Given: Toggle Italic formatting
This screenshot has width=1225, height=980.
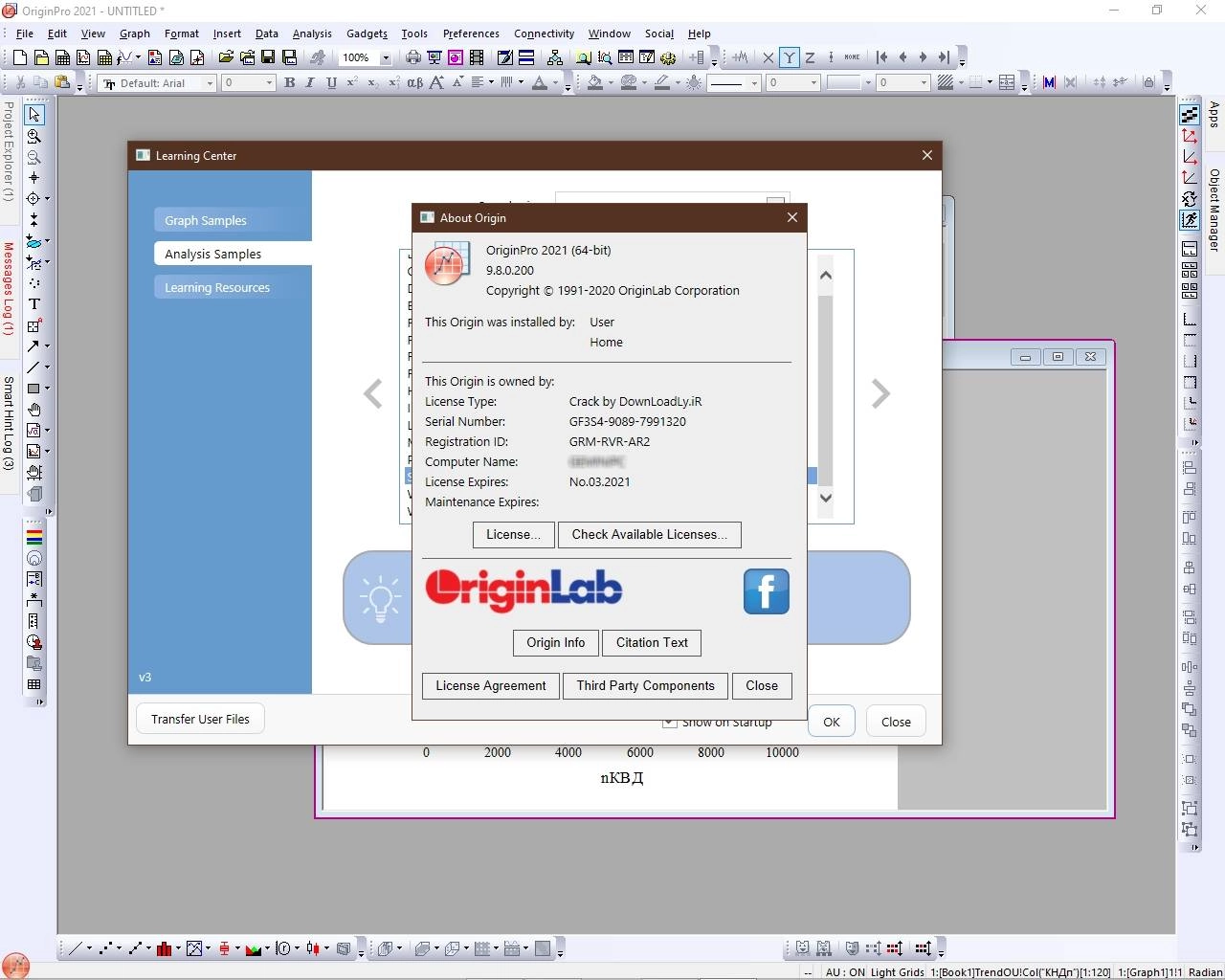Looking at the screenshot, I should pyautogui.click(x=310, y=83).
